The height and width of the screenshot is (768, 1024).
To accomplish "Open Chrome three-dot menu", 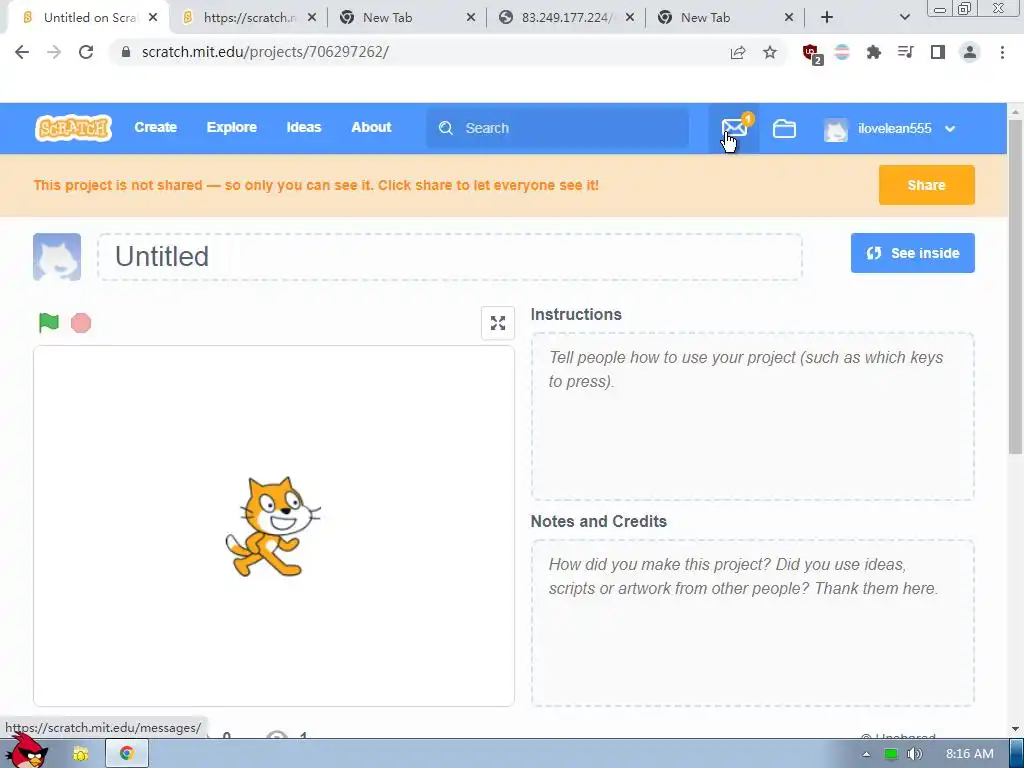I will 1002,52.
